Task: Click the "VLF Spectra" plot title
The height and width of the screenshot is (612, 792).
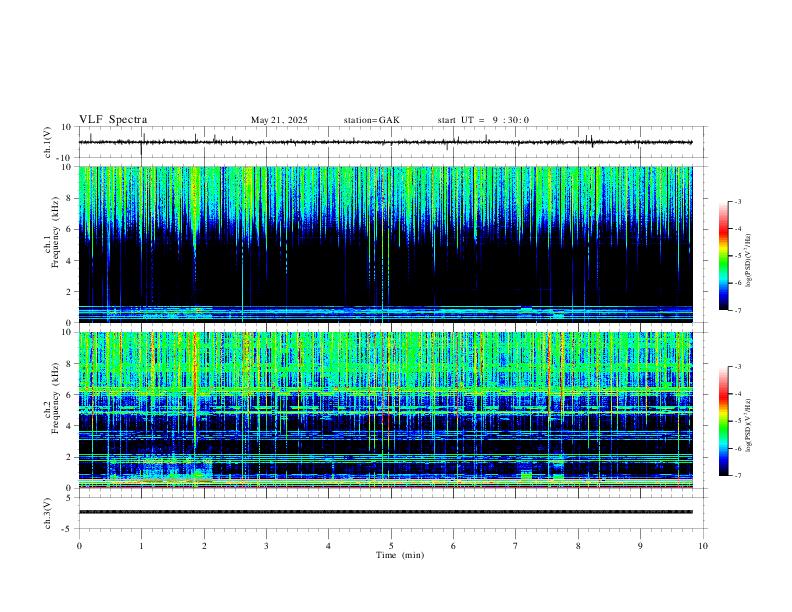Action: (x=113, y=120)
